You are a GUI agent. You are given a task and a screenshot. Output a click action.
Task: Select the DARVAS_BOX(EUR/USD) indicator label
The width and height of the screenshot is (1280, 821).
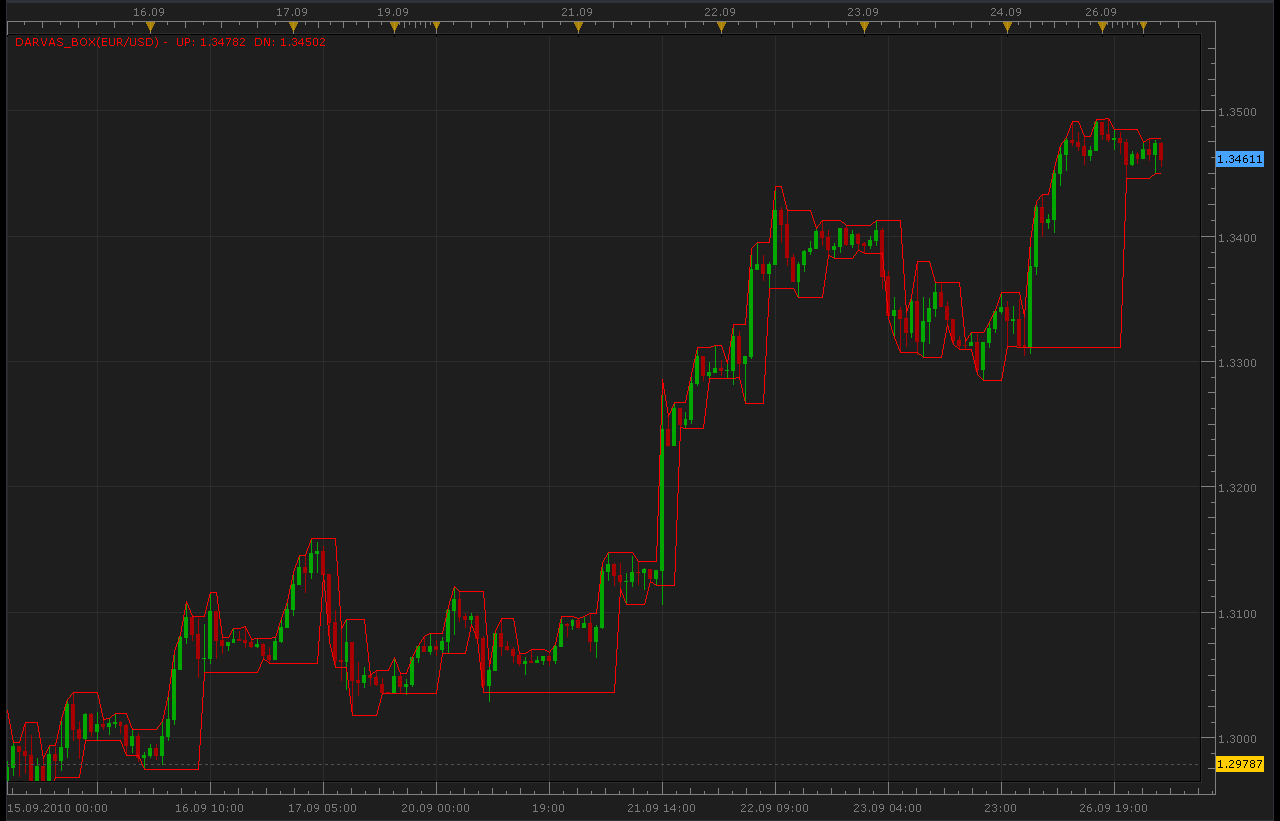point(87,42)
